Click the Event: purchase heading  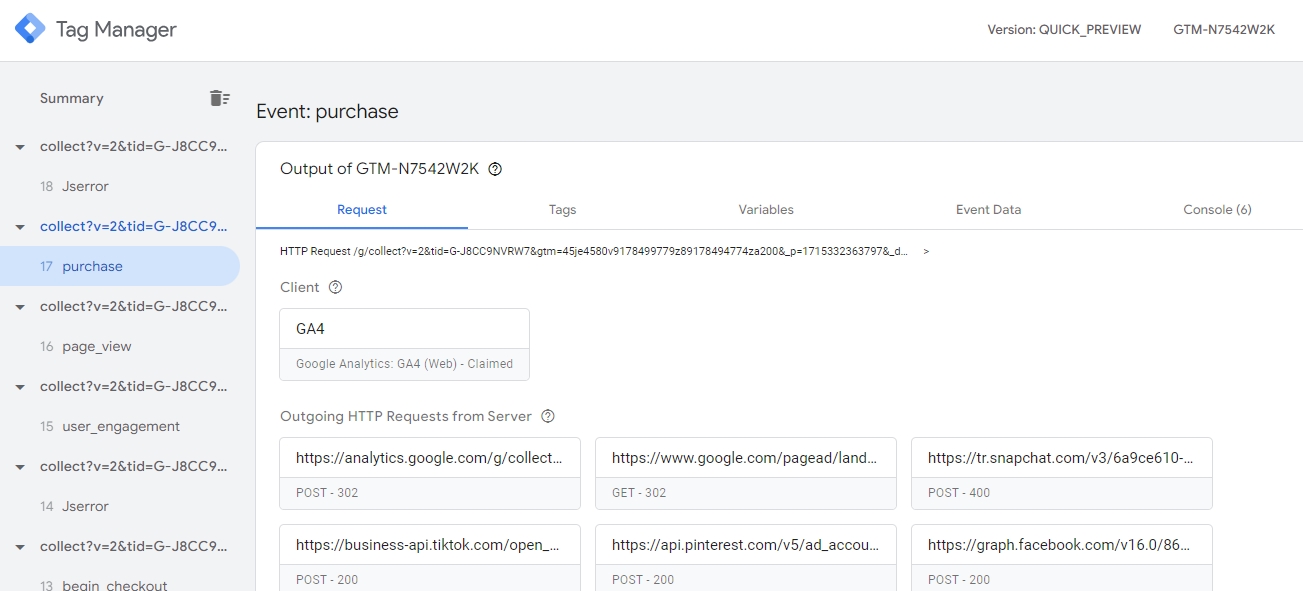click(327, 111)
